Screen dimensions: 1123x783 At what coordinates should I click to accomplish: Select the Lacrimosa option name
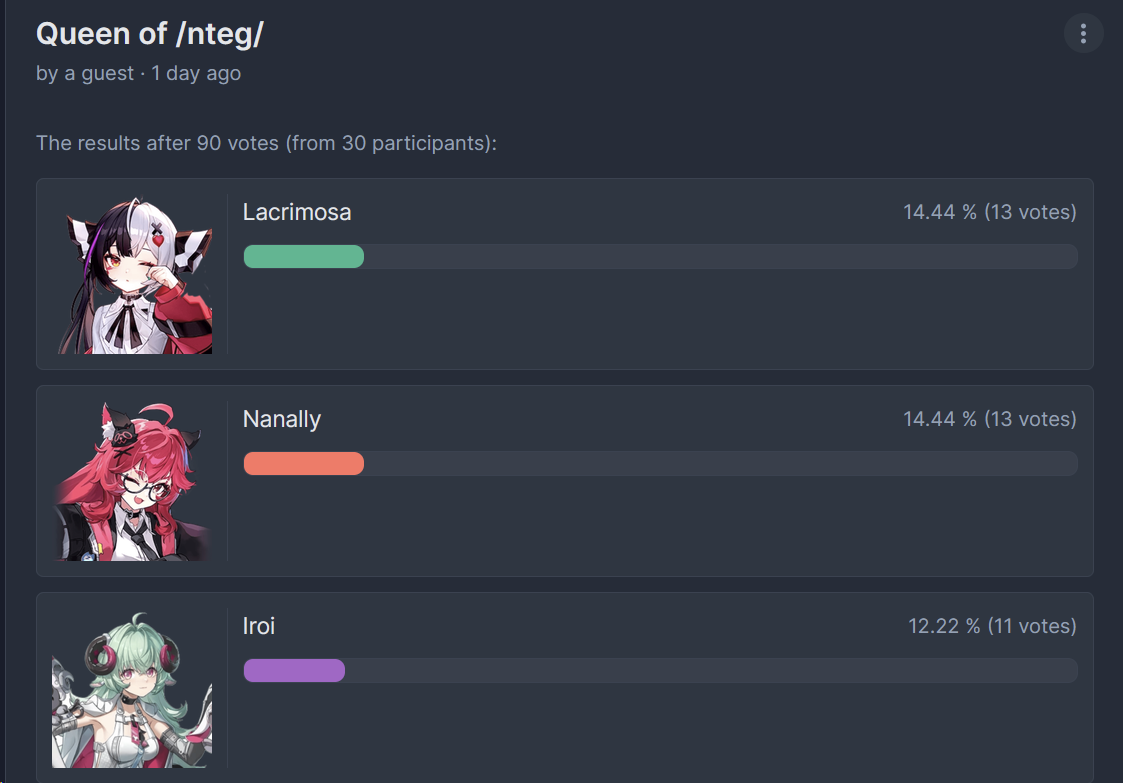[x=297, y=212]
